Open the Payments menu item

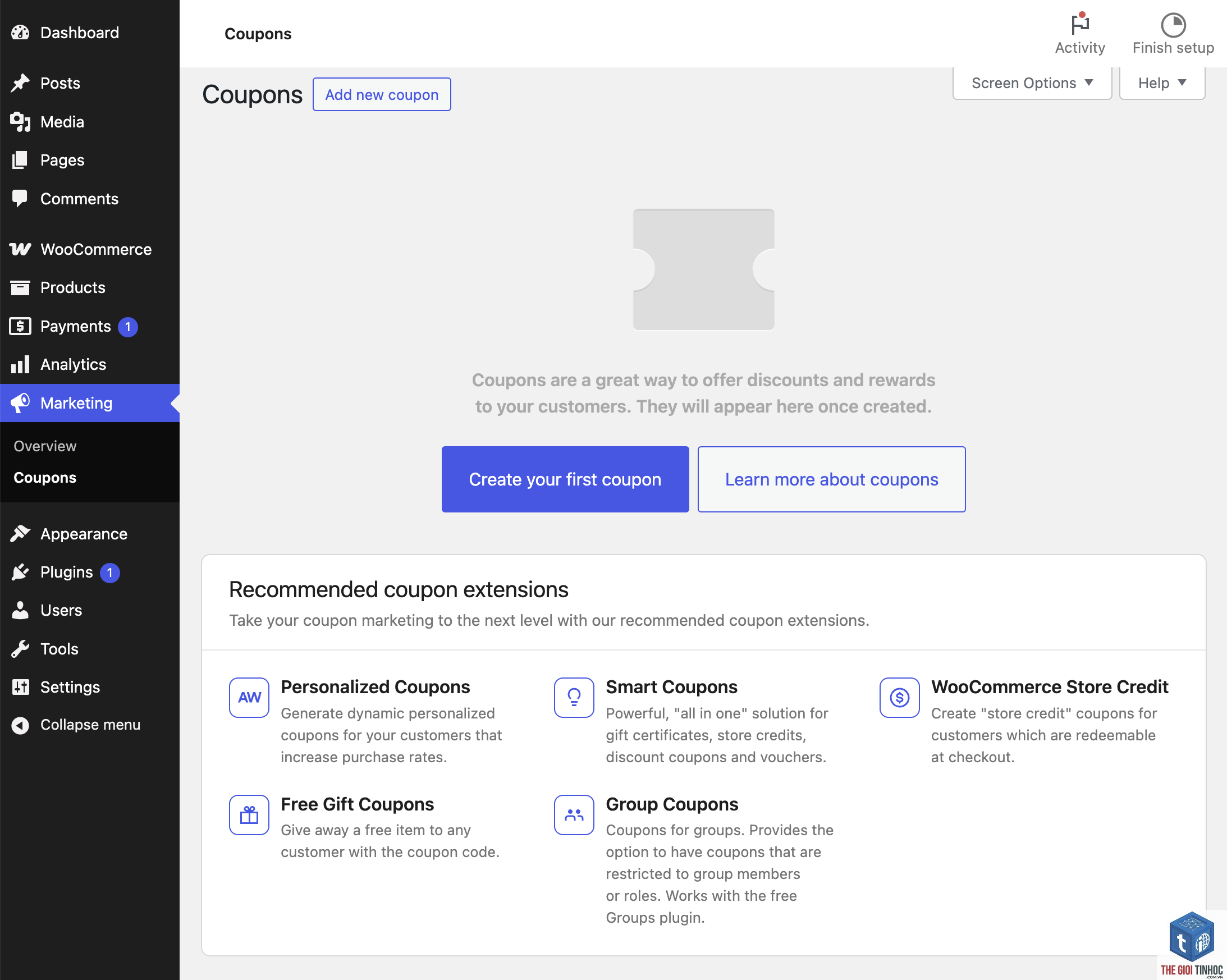click(x=90, y=326)
